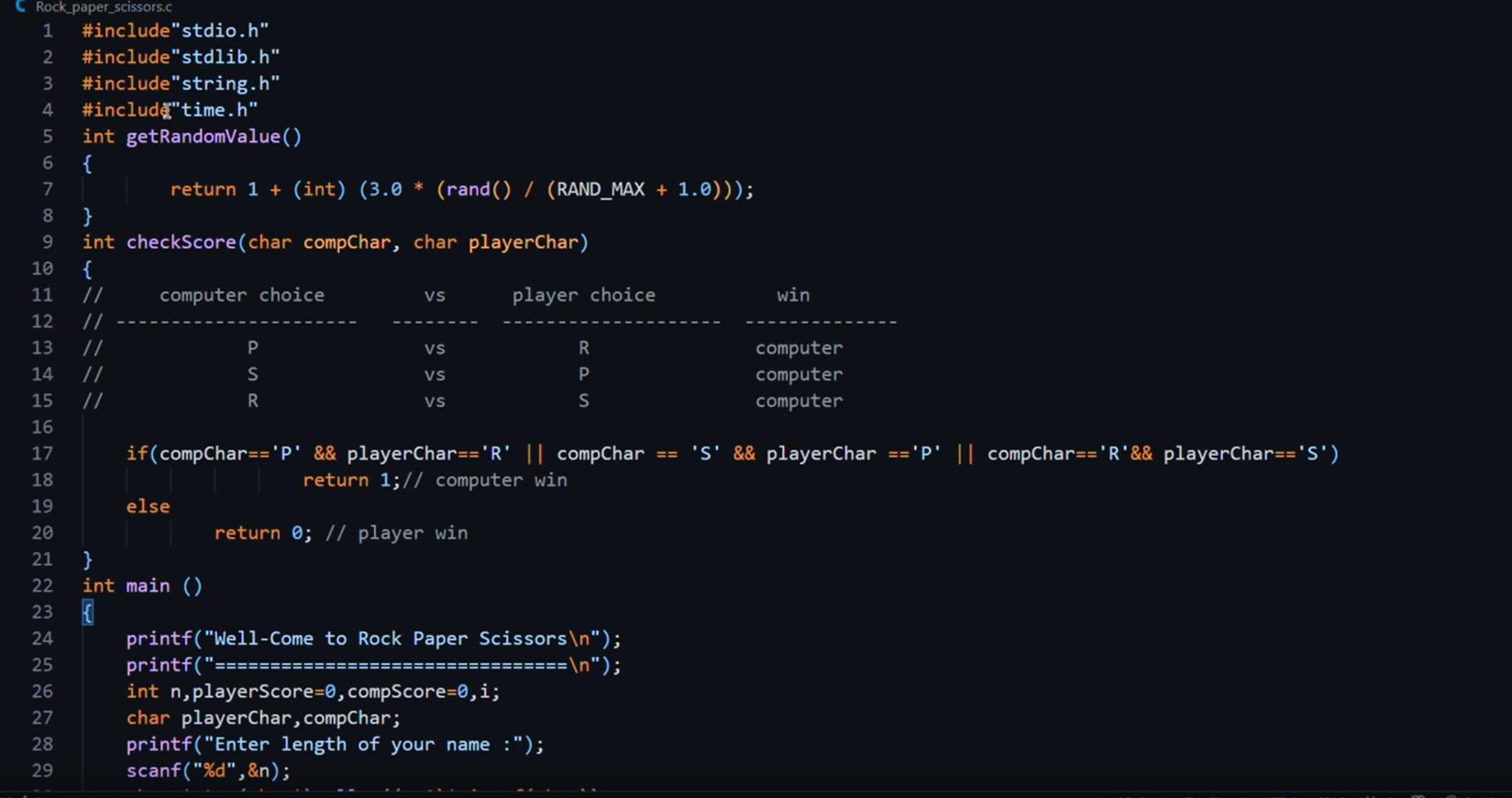Click line number 17 in the gutter
1512x798 pixels.
[42, 454]
